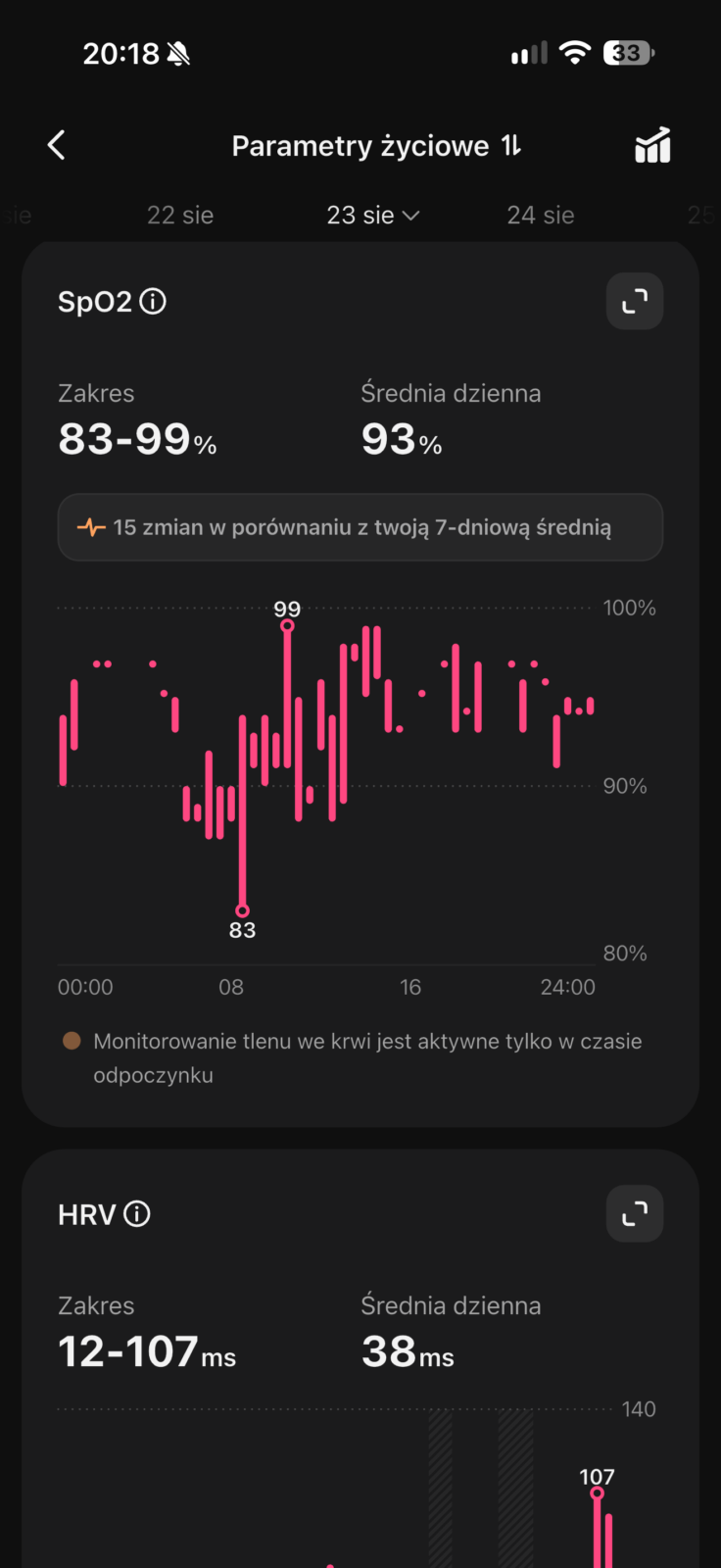Tap the heartbeat icon in changes banner

click(x=91, y=527)
